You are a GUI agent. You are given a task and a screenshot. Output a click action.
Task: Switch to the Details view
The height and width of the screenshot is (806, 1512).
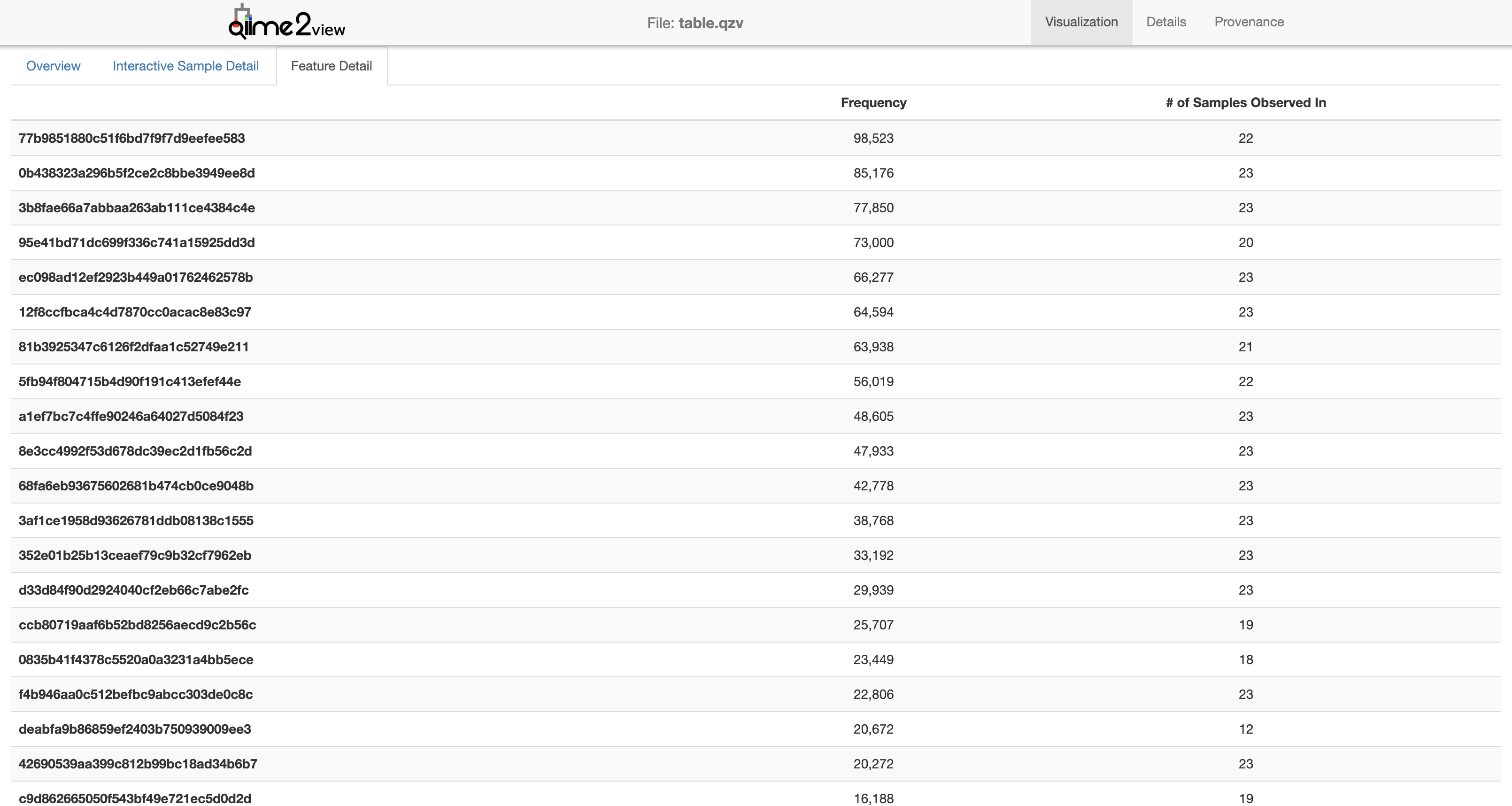[x=1165, y=22]
